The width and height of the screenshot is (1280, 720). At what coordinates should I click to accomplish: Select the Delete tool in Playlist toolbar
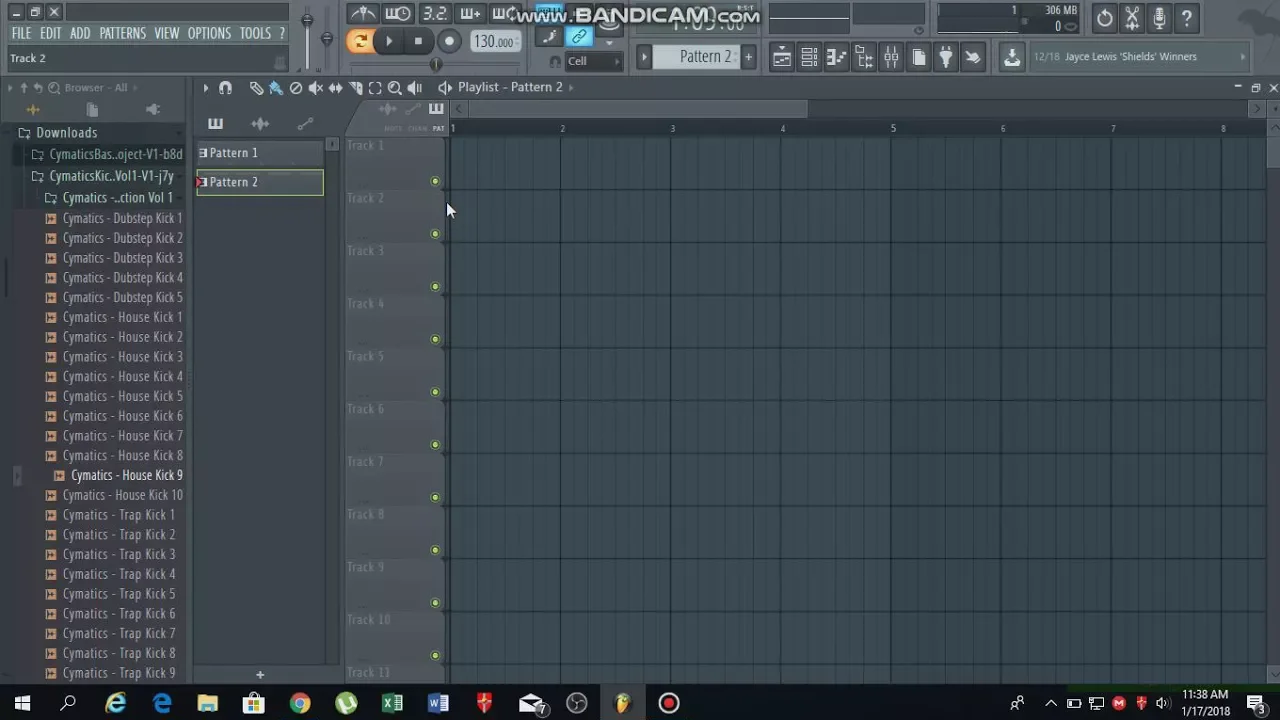[x=296, y=88]
